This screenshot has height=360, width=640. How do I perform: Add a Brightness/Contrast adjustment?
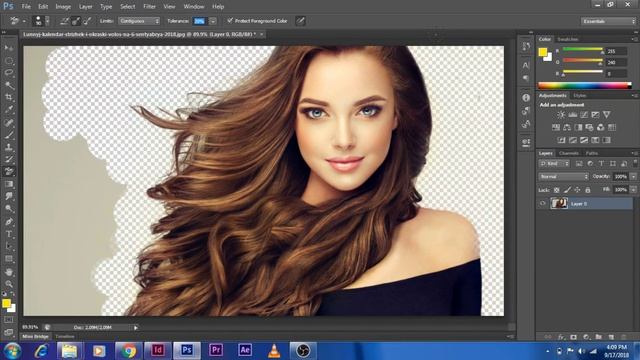click(x=561, y=115)
